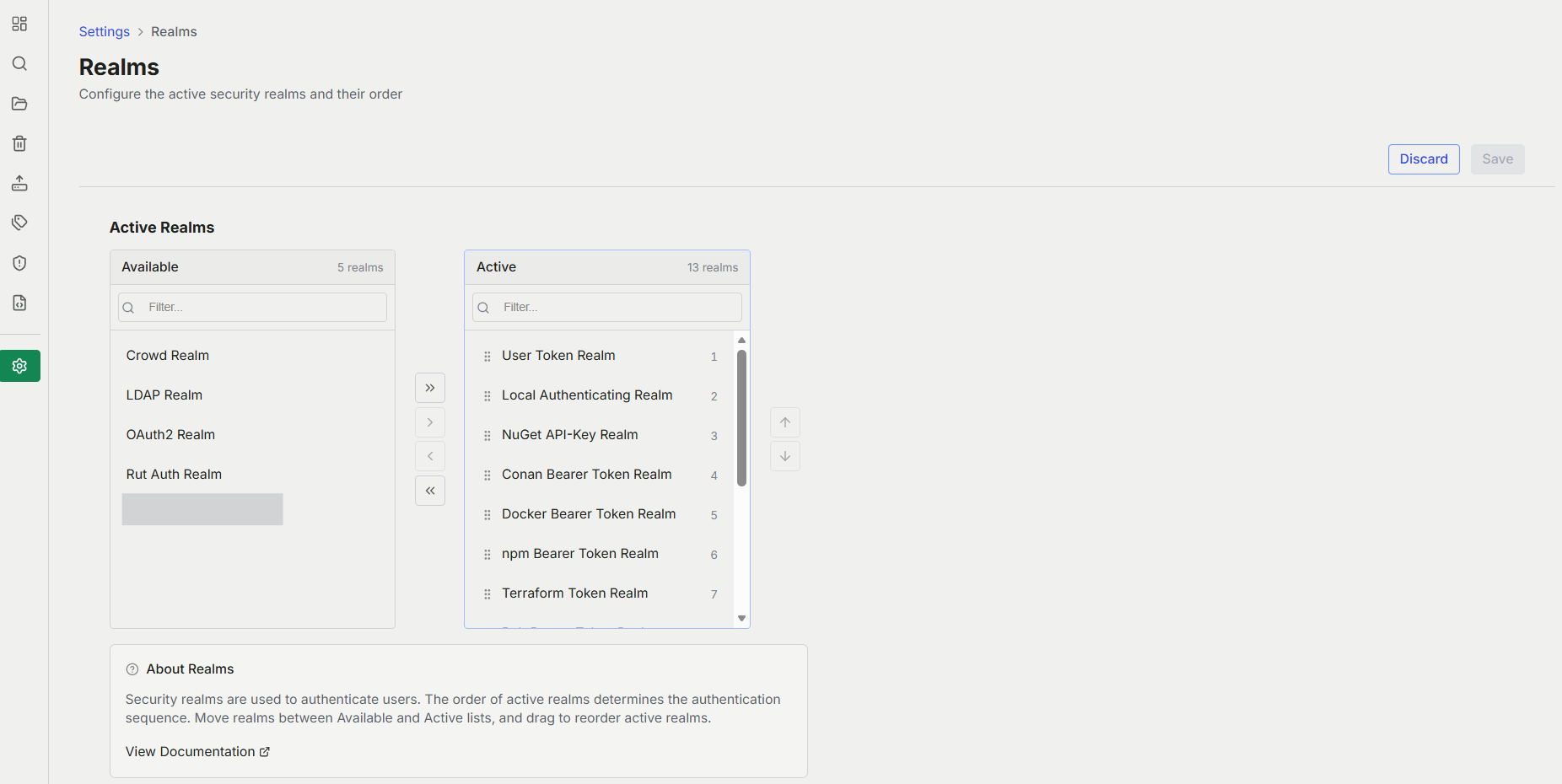Click drag handle beside NuGet API-Key Realm
The height and width of the screenshot is (784, 1562).
(x=487, y=436)
